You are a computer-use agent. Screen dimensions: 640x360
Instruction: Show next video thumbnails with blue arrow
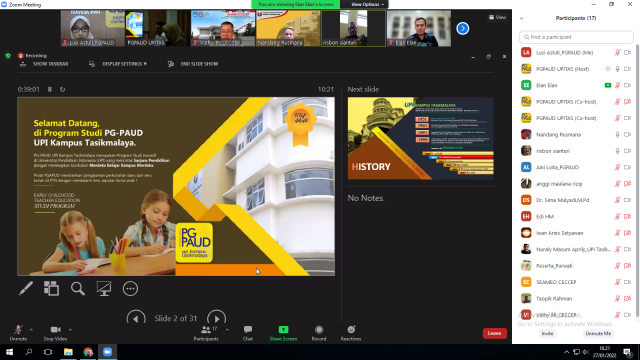pyautogui.click(x=462, y=28)
